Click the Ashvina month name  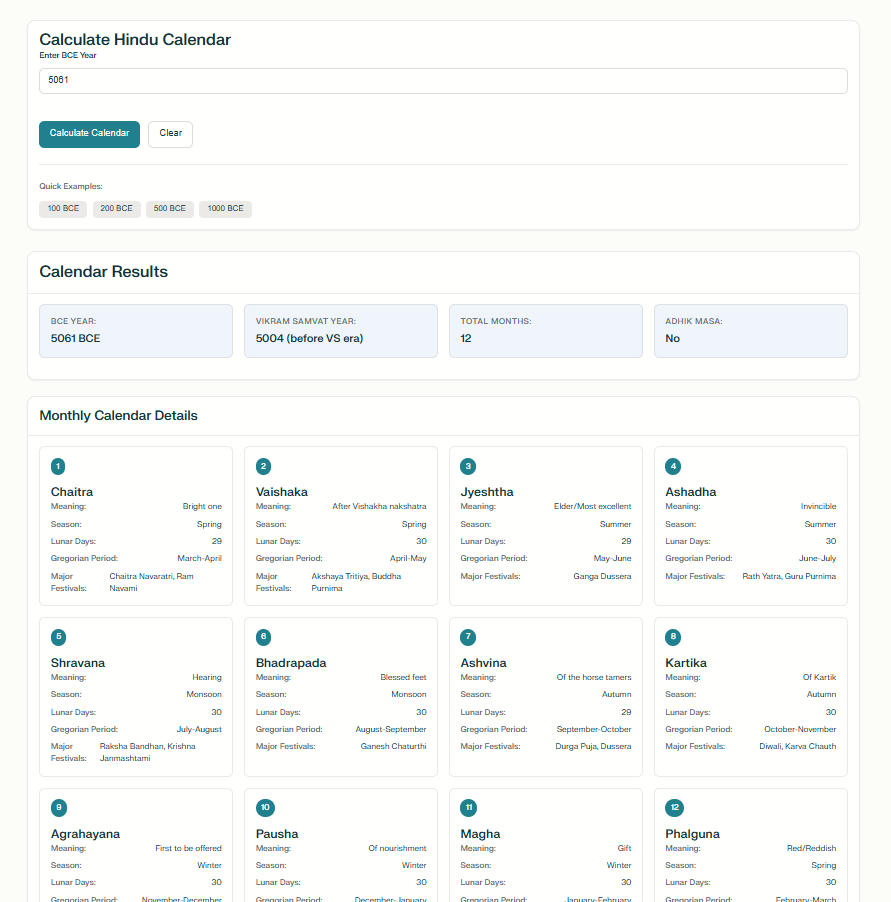point(483,663)
